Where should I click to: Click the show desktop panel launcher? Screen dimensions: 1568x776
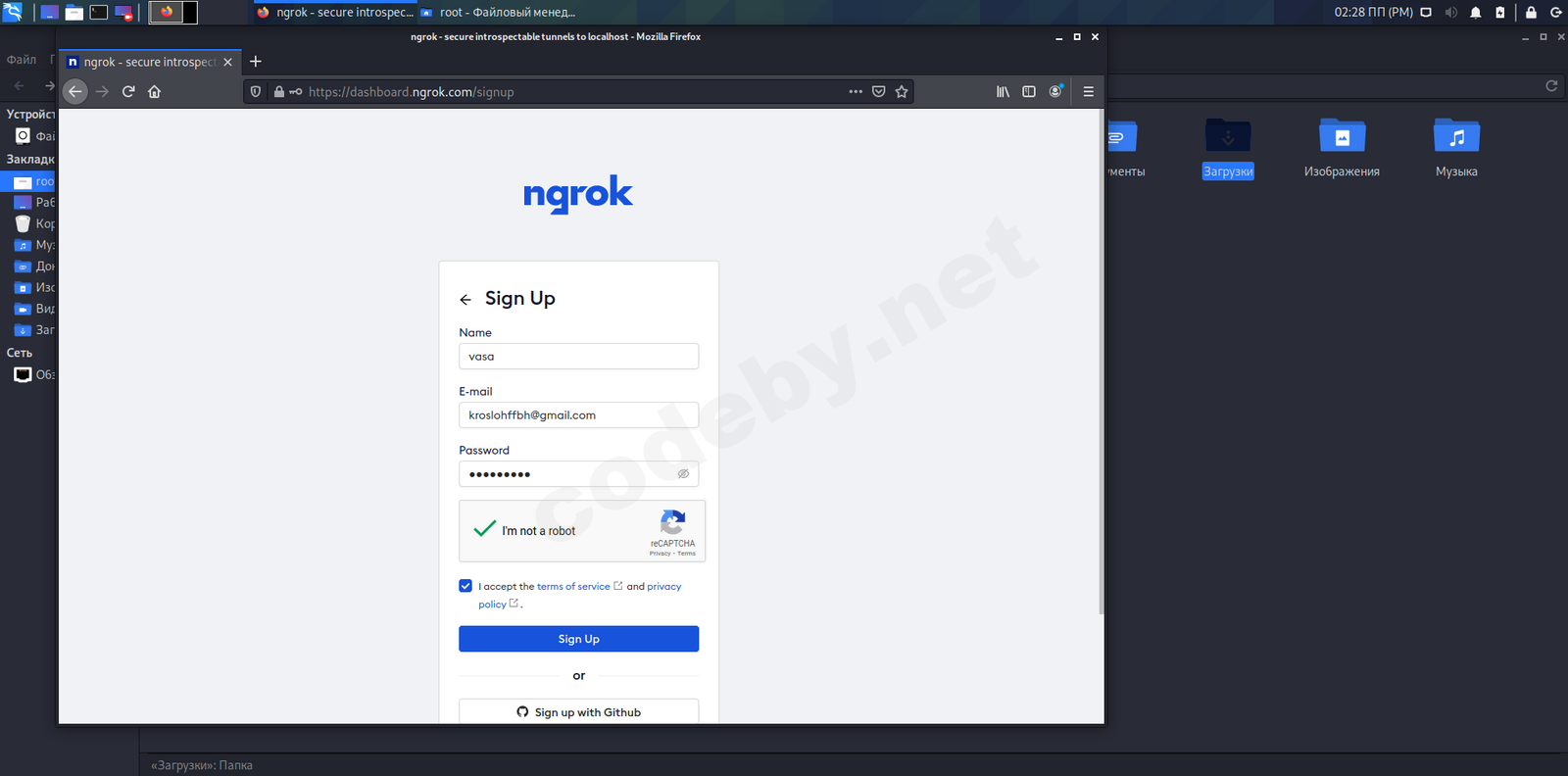49,13
